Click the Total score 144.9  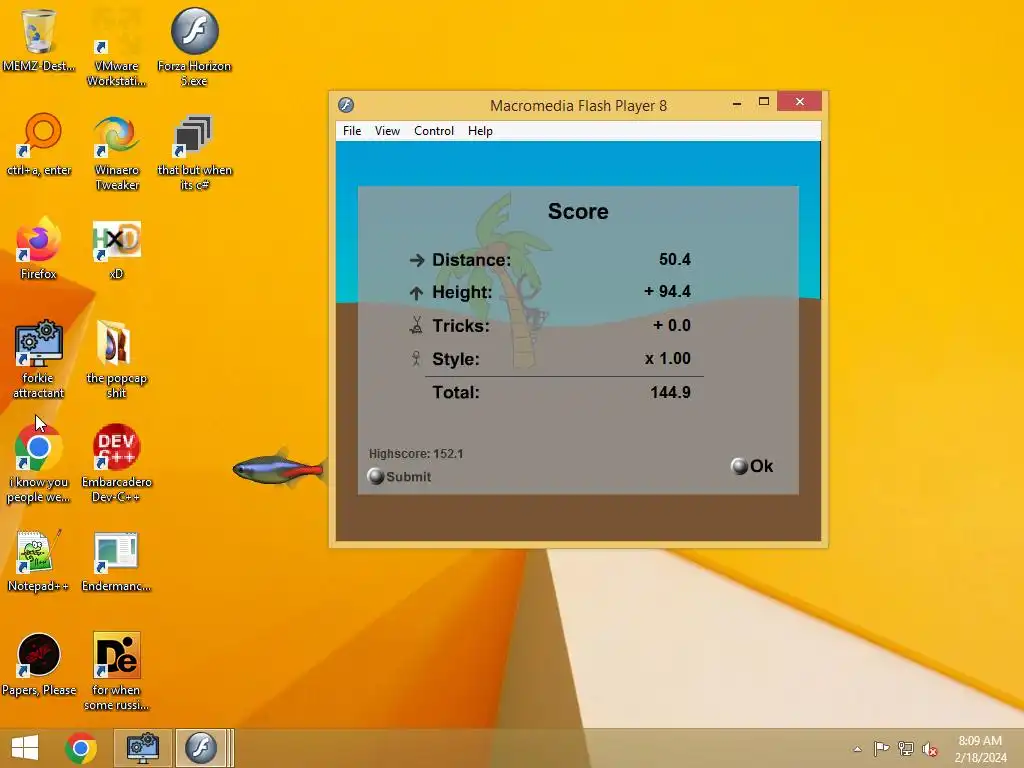tap(670, 392)
